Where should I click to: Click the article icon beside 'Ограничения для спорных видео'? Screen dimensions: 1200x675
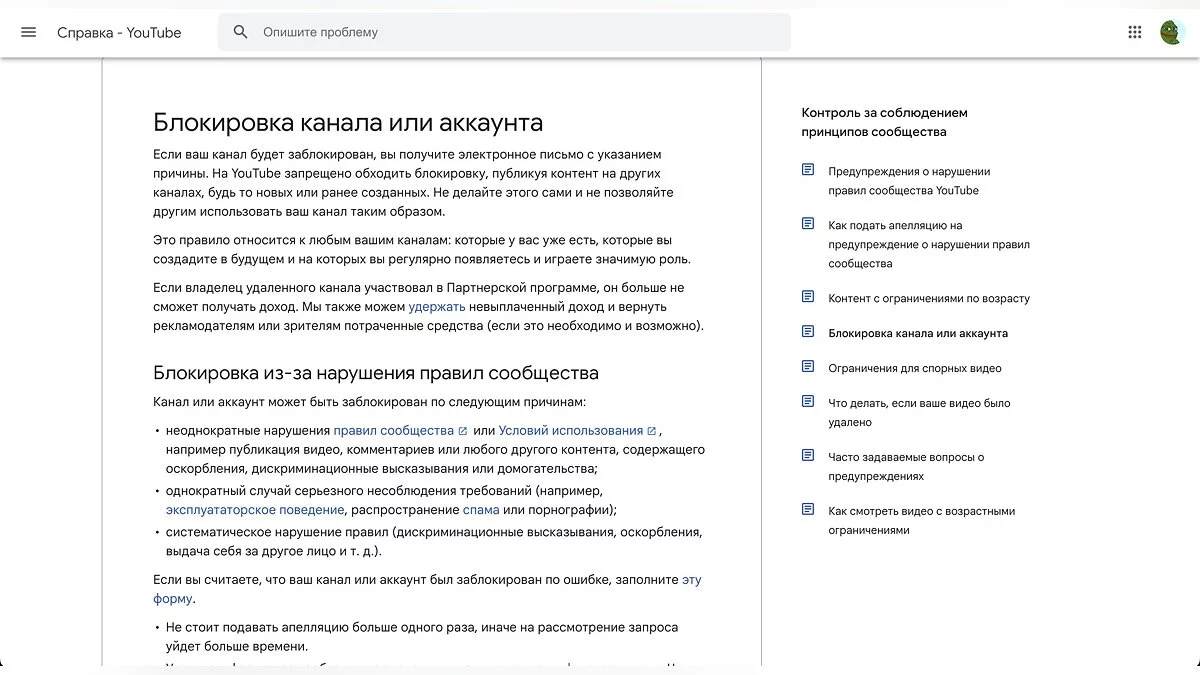point(808,367)
